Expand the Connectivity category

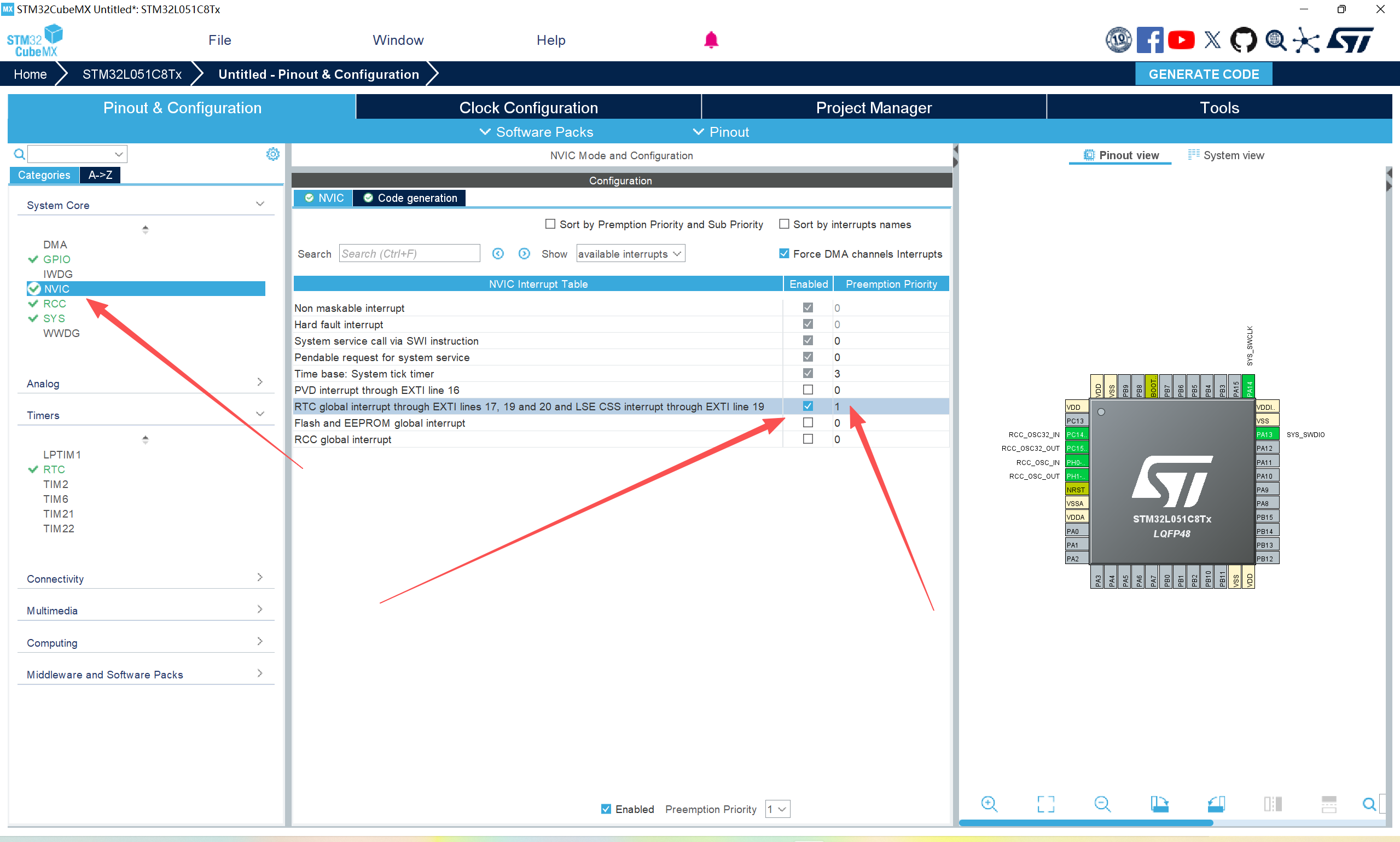260,577
